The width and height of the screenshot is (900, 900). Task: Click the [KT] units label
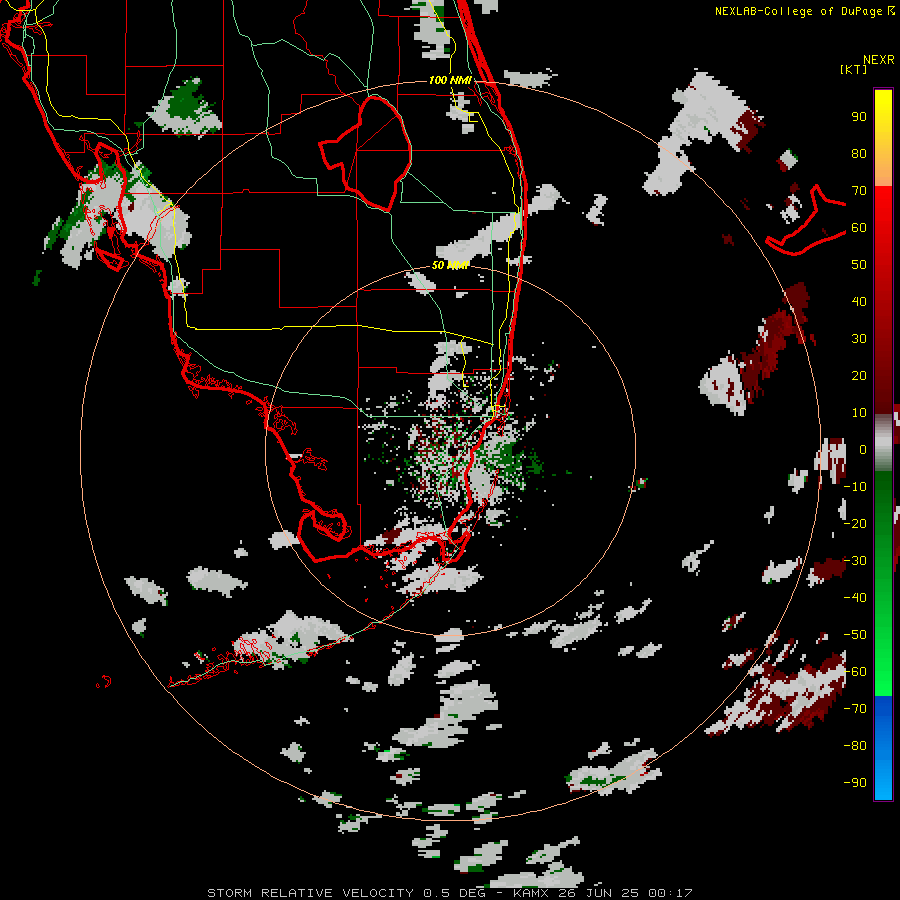tap(854, 69)
